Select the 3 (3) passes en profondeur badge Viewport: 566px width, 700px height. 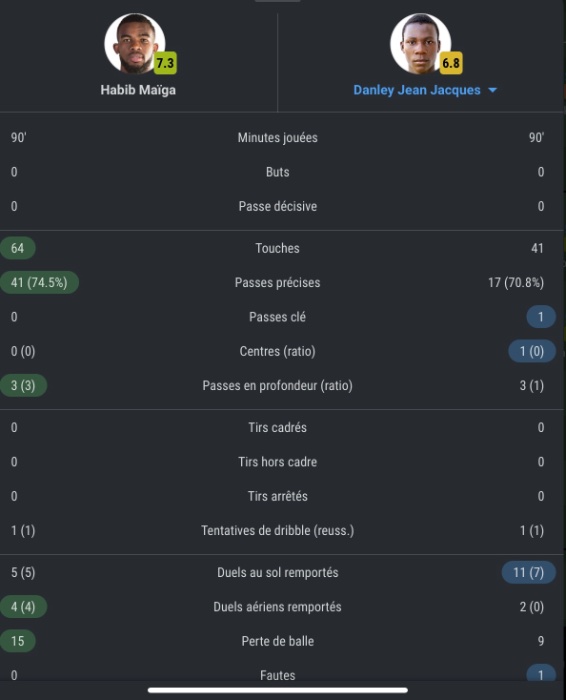click(x=23, y=386)
